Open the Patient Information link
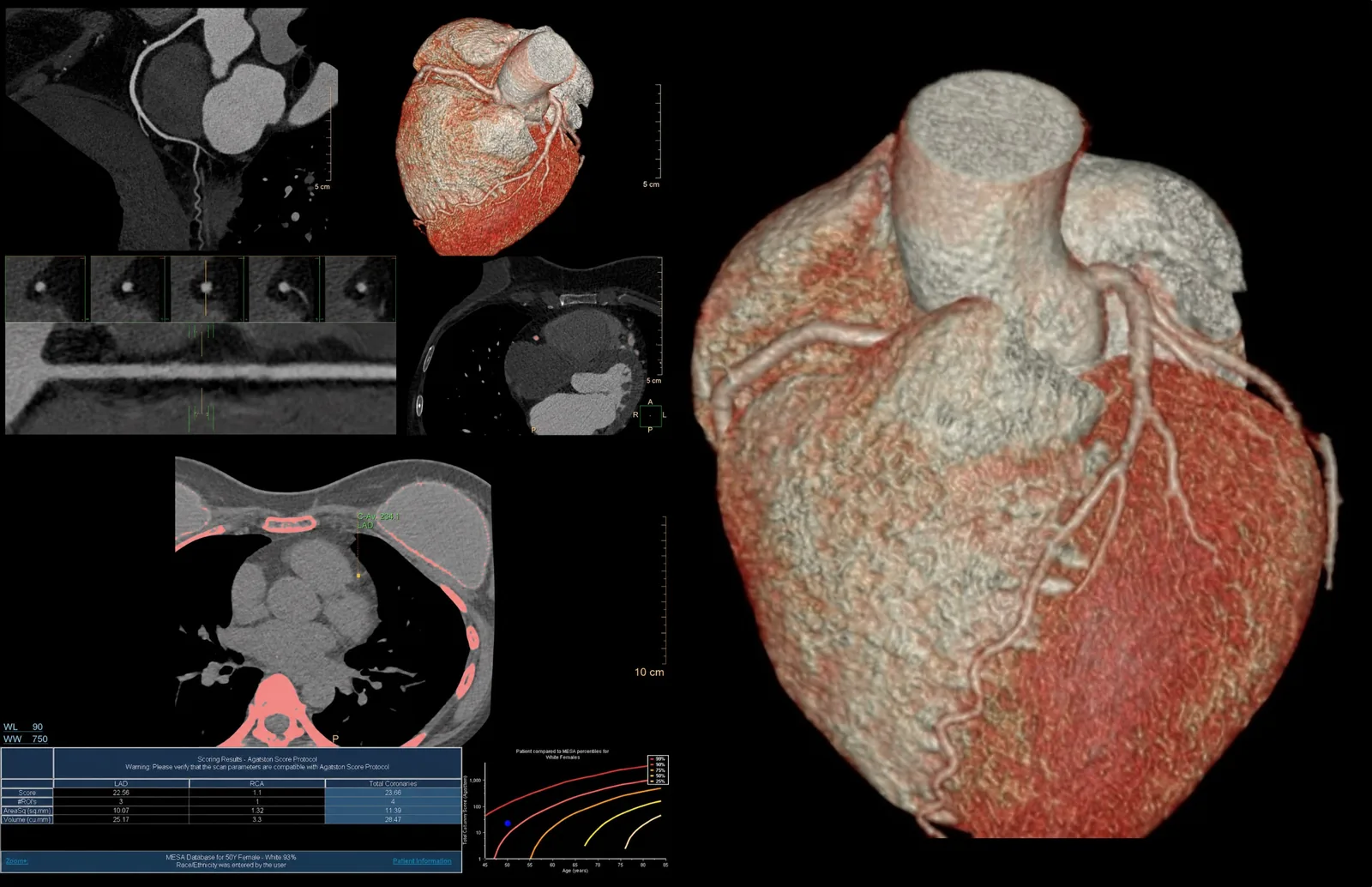The height and width of the screenshot is (887, 1372). (x=422, y=860)
